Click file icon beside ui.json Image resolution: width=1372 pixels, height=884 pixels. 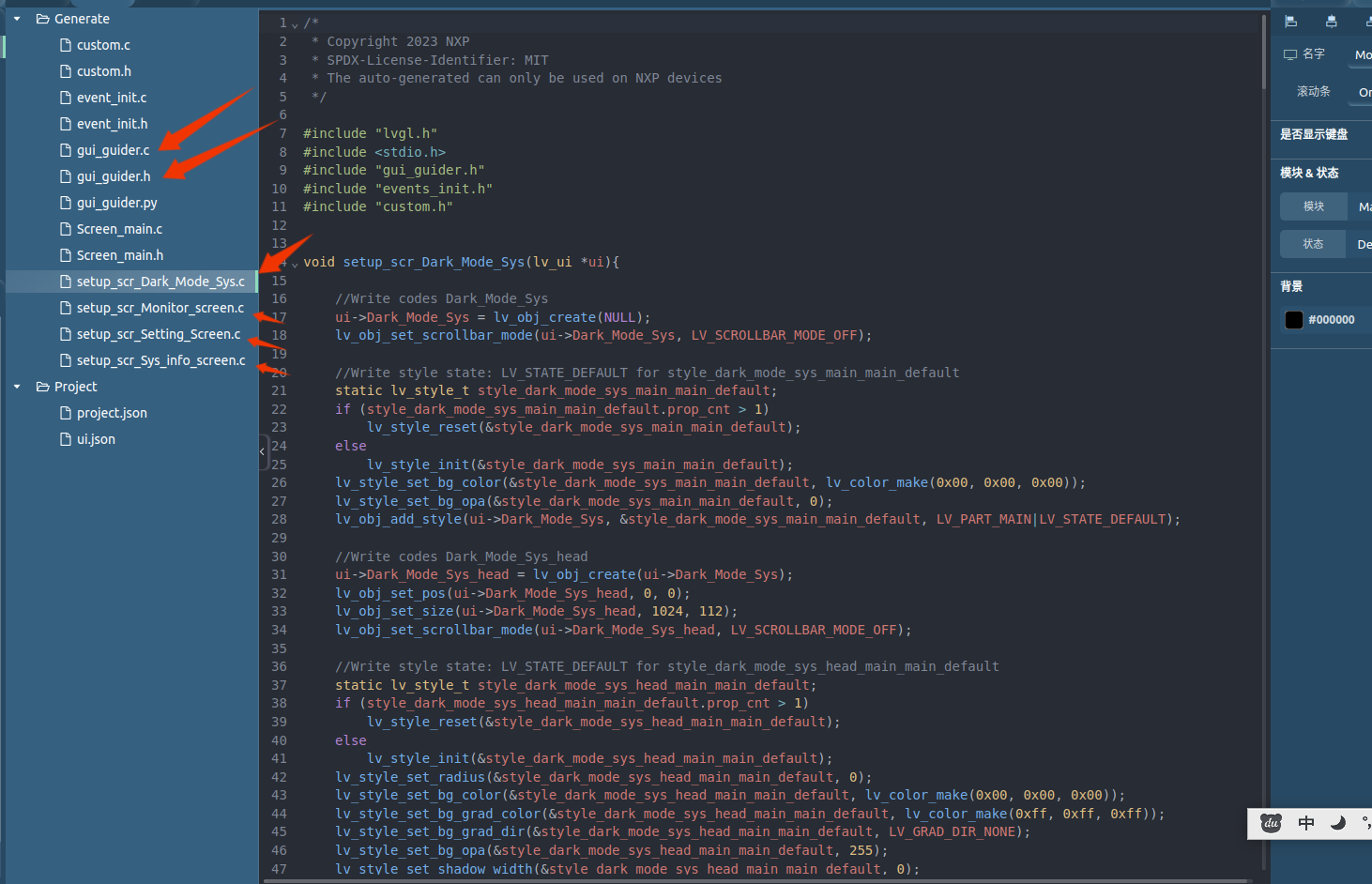tap(66, 439)
